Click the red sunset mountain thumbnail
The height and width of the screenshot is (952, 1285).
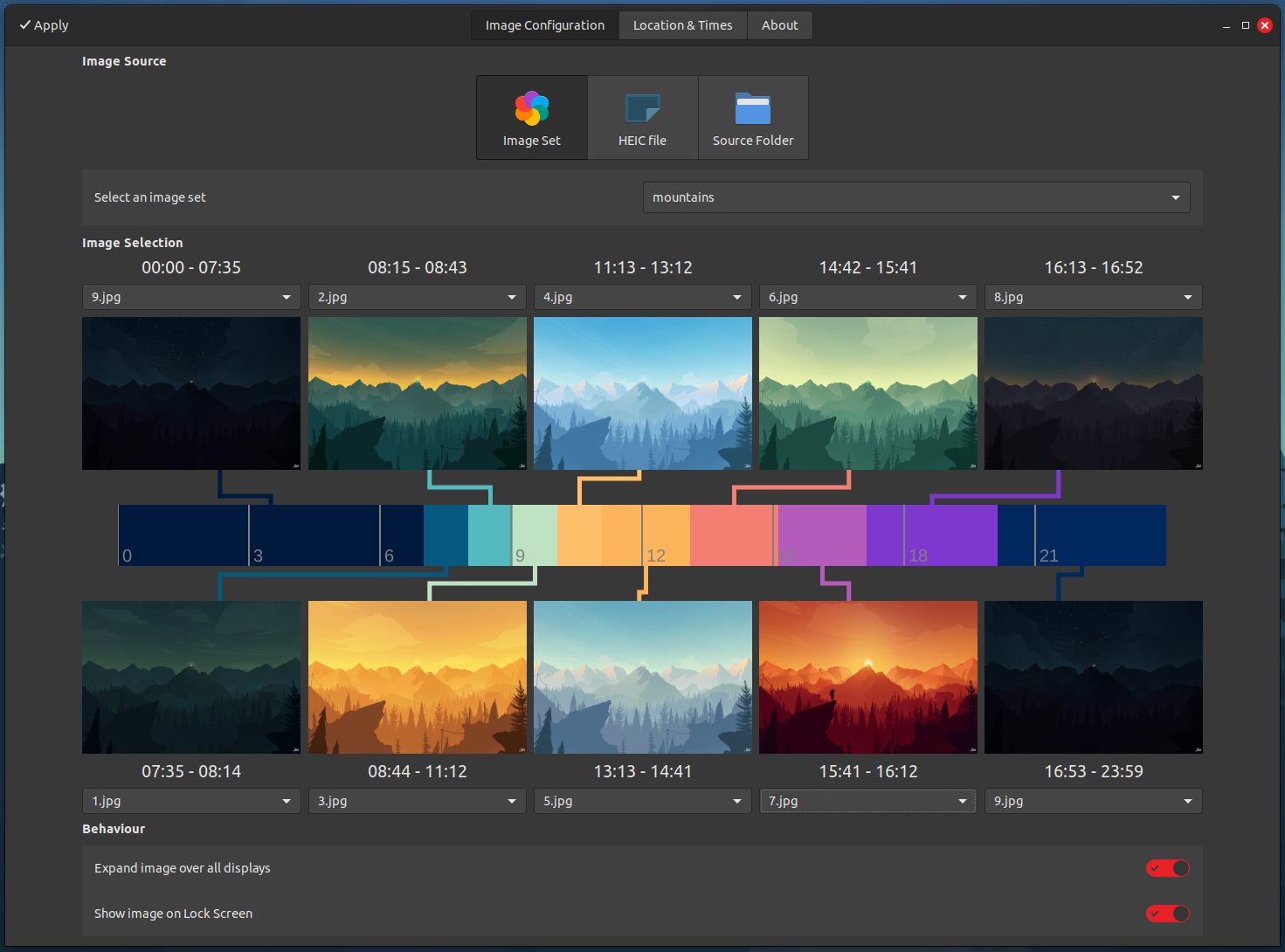point(867,677)
